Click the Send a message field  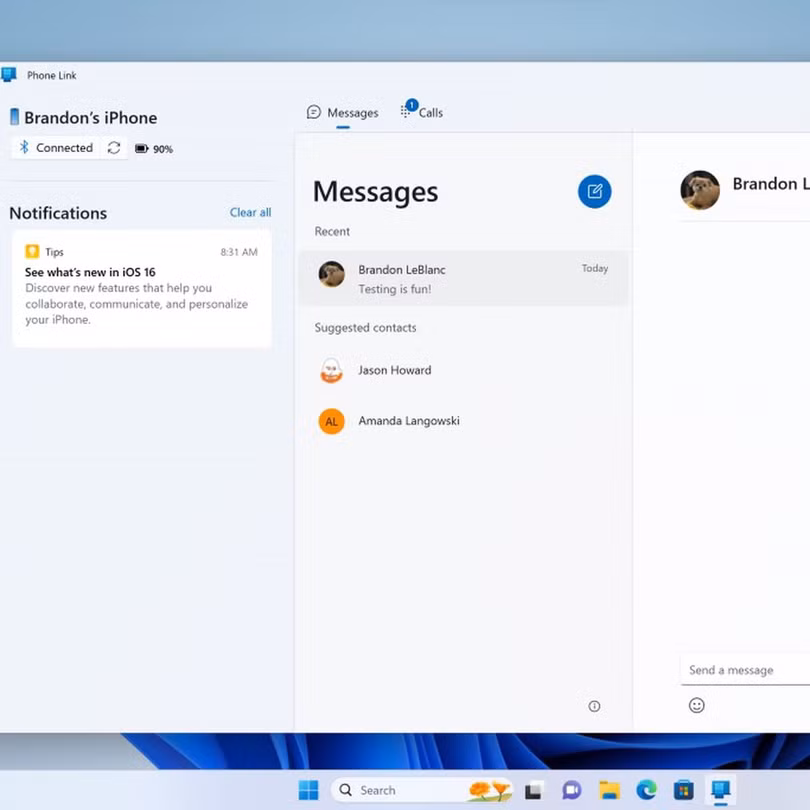745,669
